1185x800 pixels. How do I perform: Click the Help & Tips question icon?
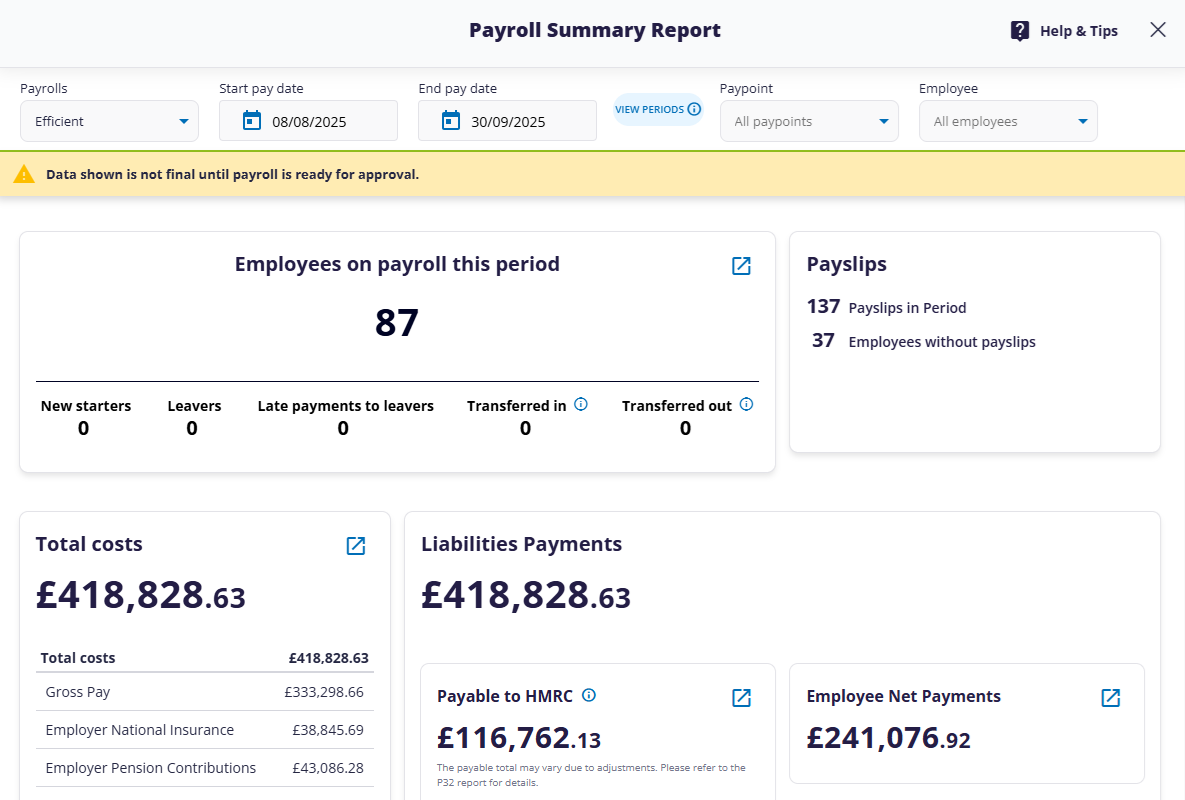point(1020,31)
